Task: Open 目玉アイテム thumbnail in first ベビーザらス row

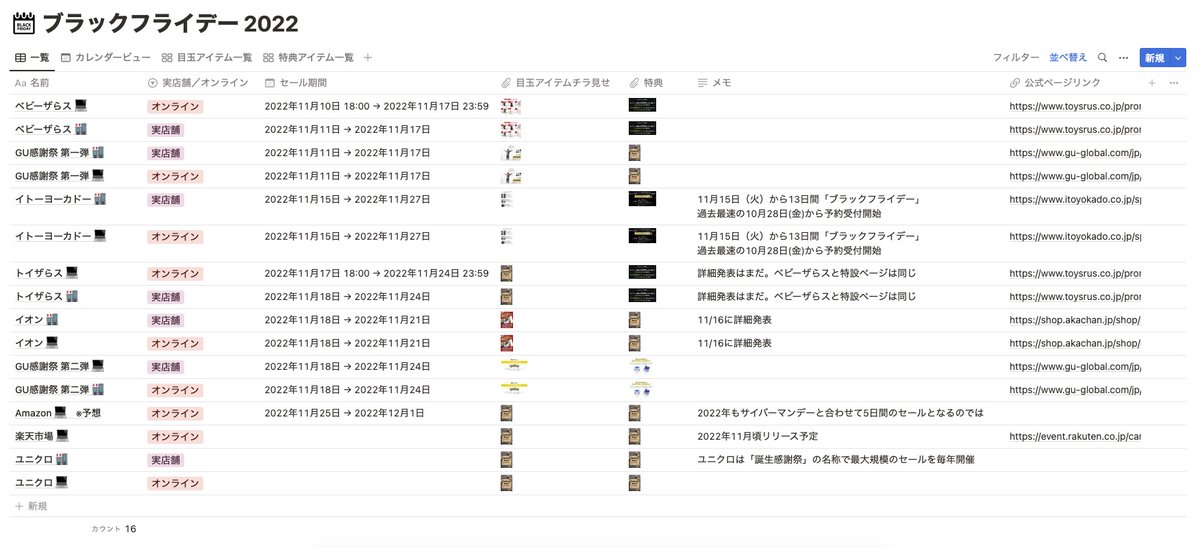Action: 511,106
